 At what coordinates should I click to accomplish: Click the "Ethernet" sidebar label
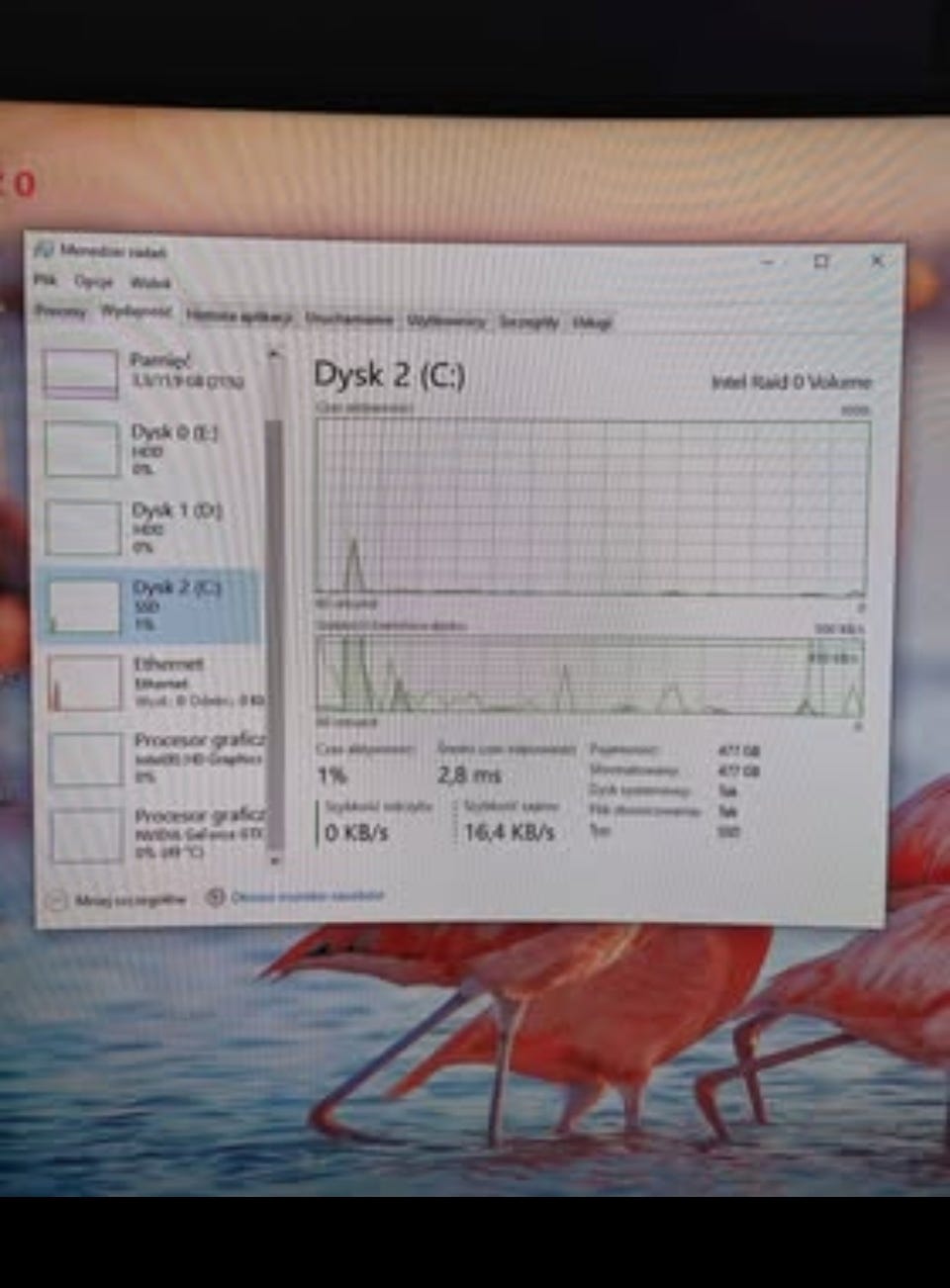(x=168, y=664)
